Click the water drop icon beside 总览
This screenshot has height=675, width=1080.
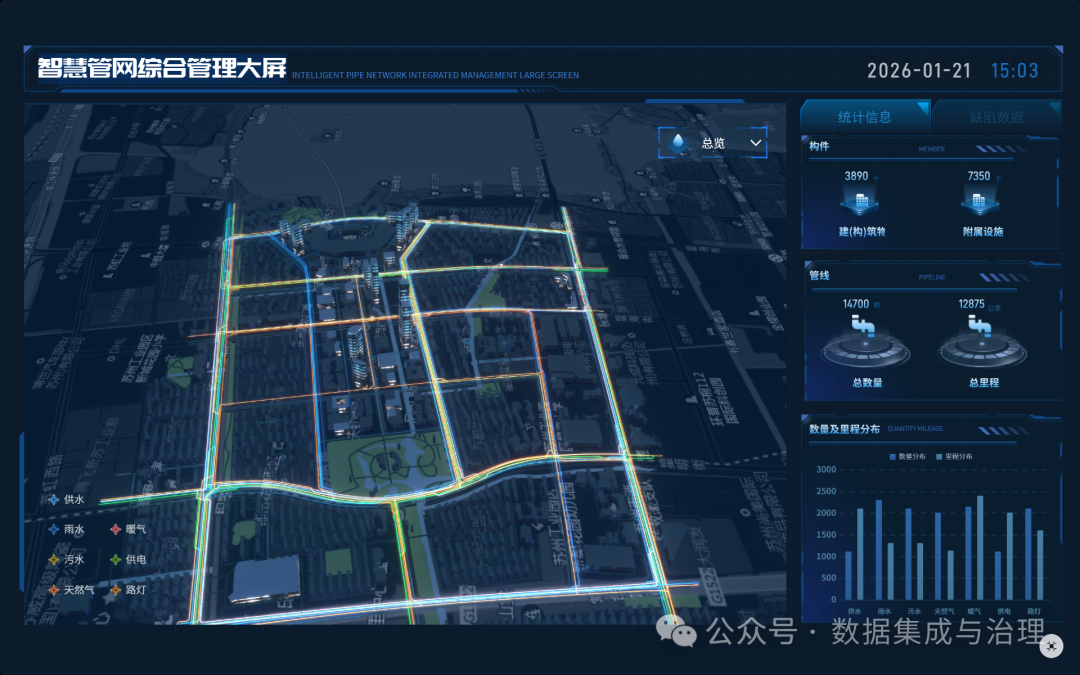[x=680, y=143]
